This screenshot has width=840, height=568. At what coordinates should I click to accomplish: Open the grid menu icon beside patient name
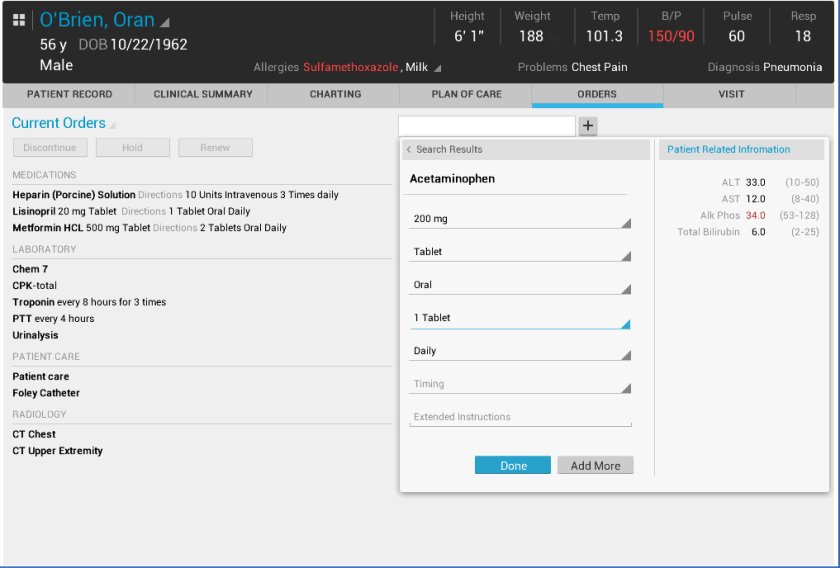coord(19,21)
